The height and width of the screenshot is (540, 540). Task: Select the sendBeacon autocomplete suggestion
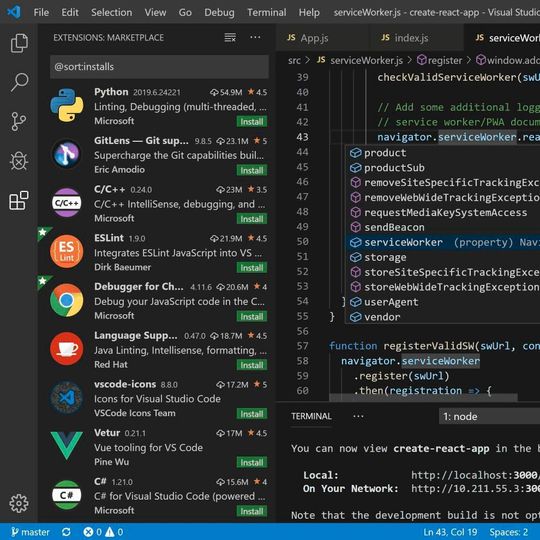click(x=444, y=227)
